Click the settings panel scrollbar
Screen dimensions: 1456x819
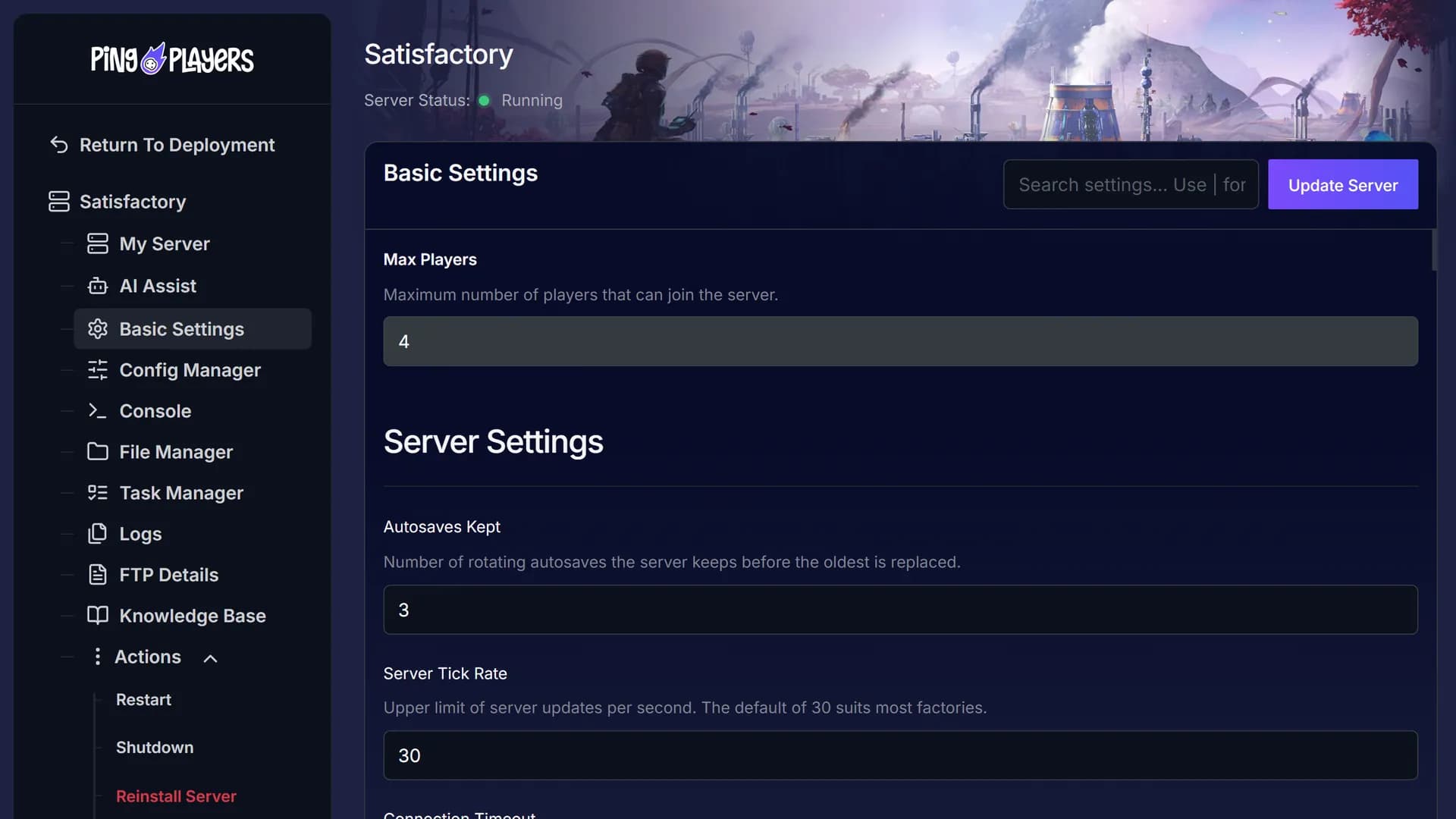1433,250
